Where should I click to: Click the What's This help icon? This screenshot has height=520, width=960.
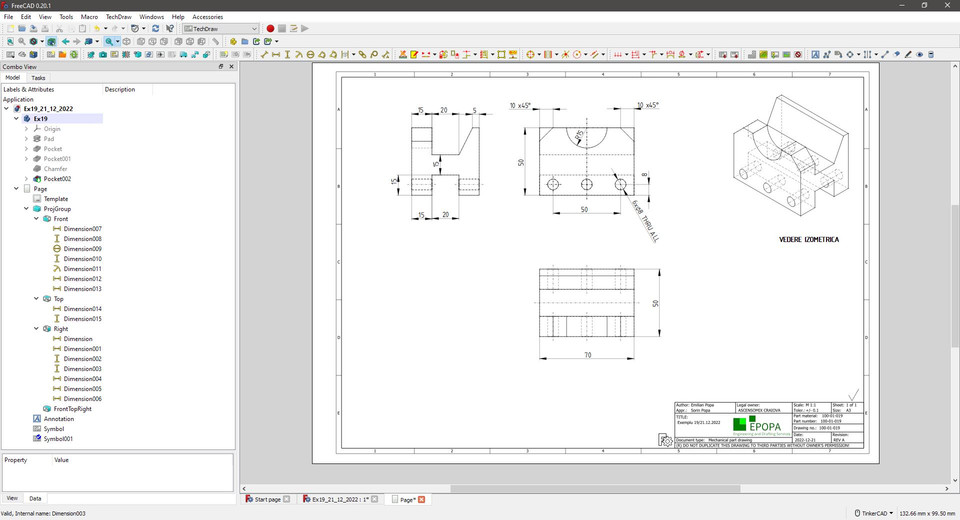(x=170, y=29)
